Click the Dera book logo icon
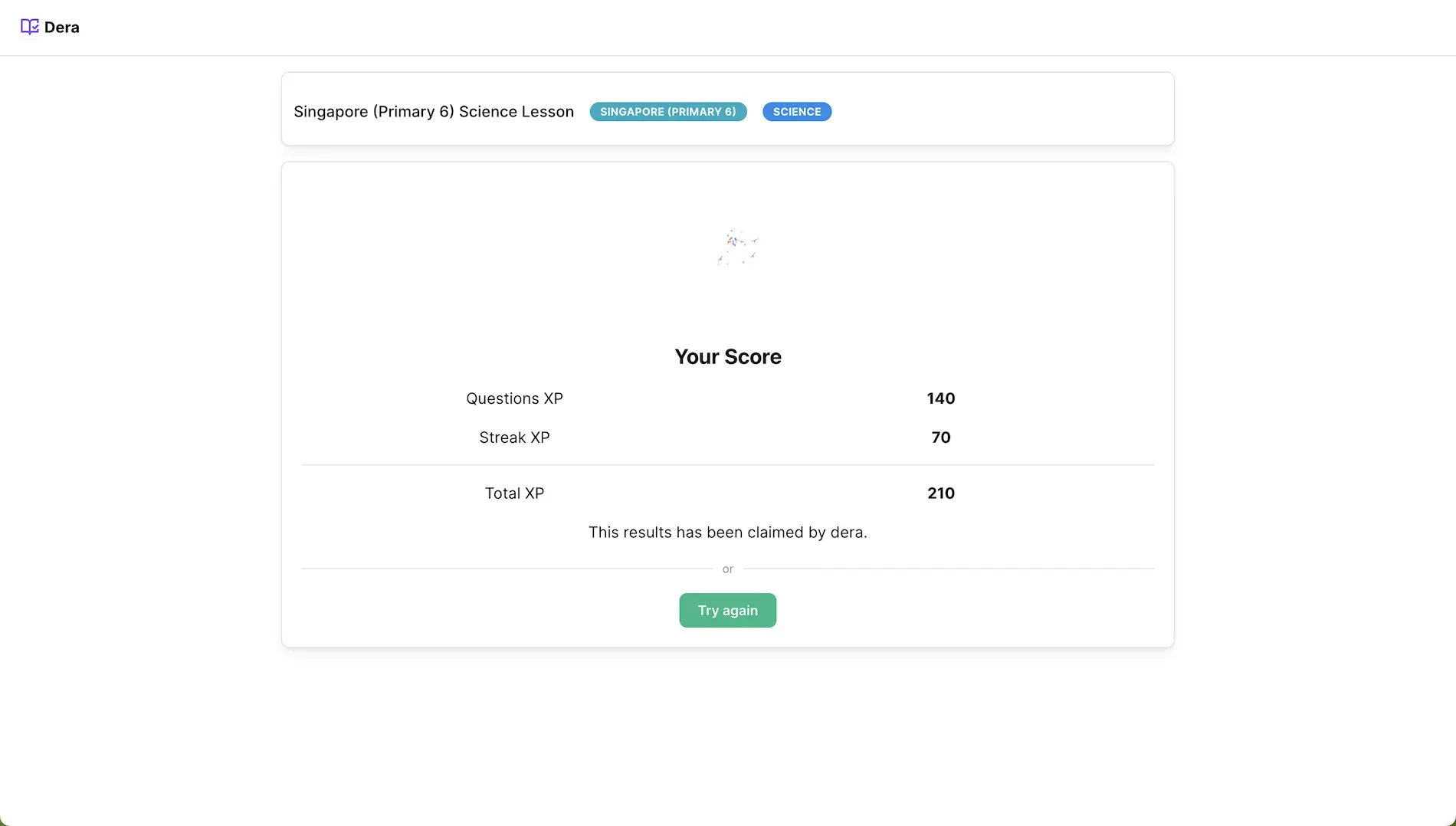The width and height of the screenshot is (1456, 826). [29, 27]
